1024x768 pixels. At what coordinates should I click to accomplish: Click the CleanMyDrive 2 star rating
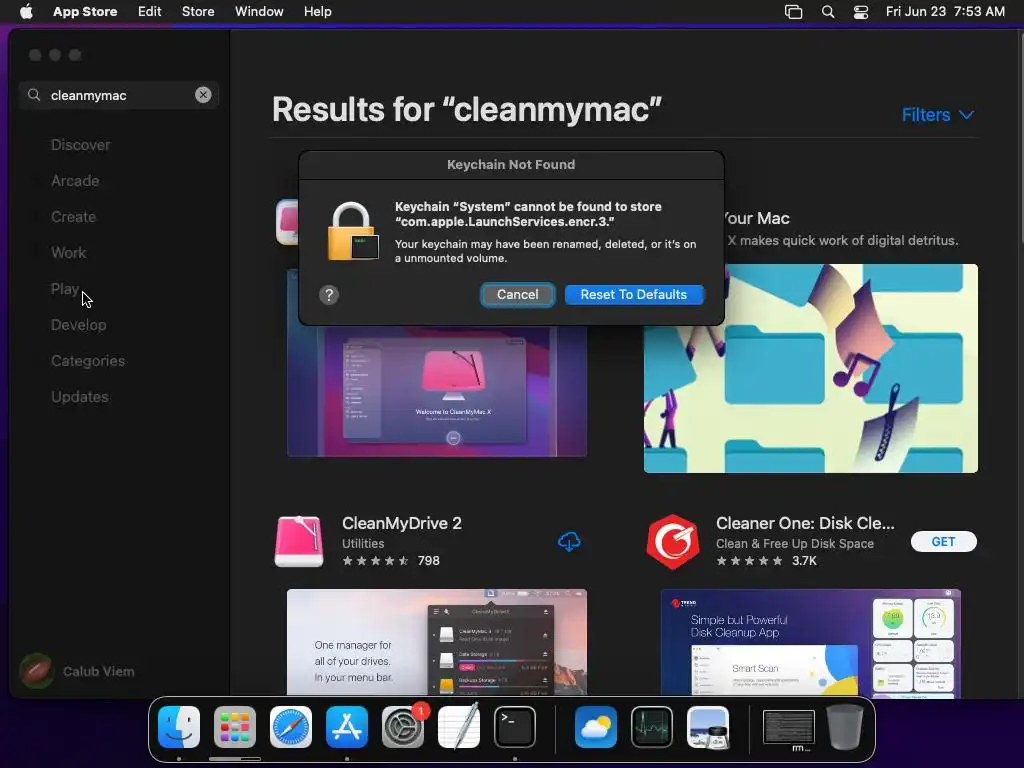point(376,560)
